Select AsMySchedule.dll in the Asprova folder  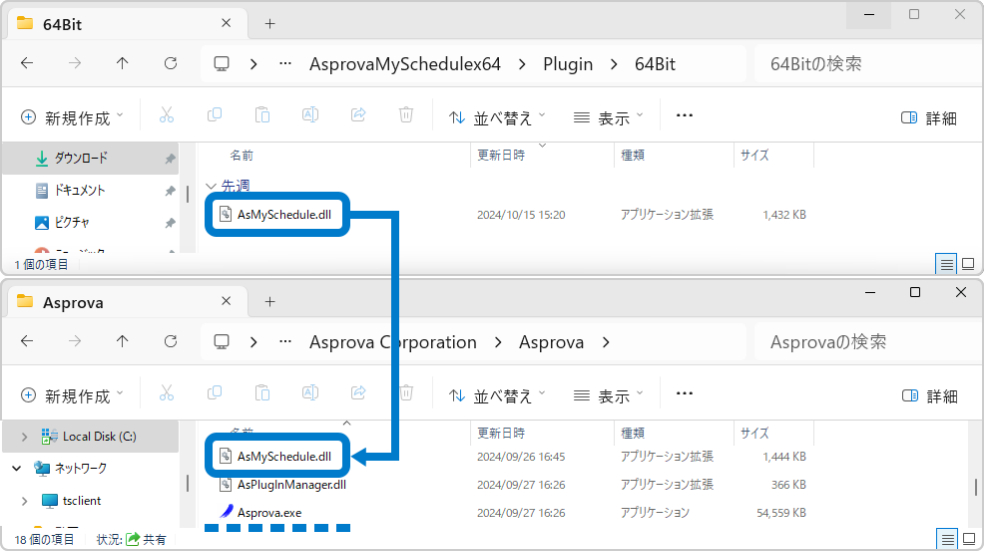284,456
